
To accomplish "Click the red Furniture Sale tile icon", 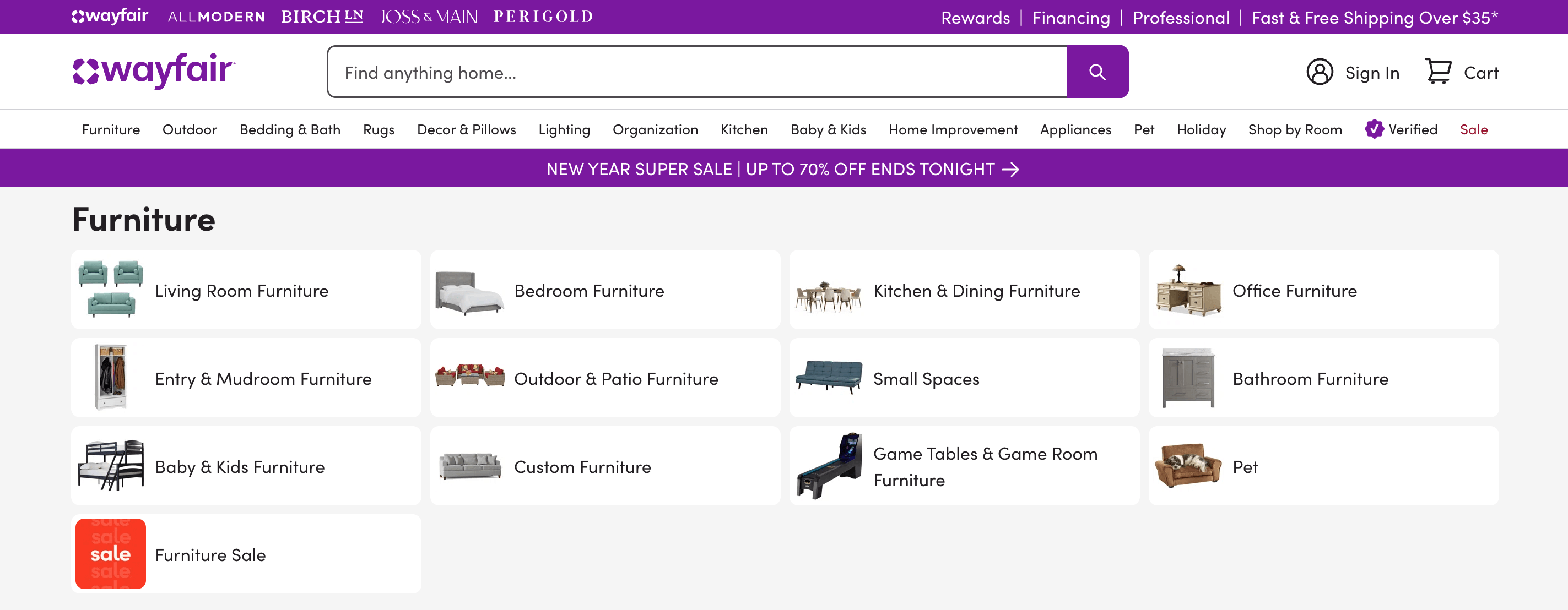I will point(110,553).
